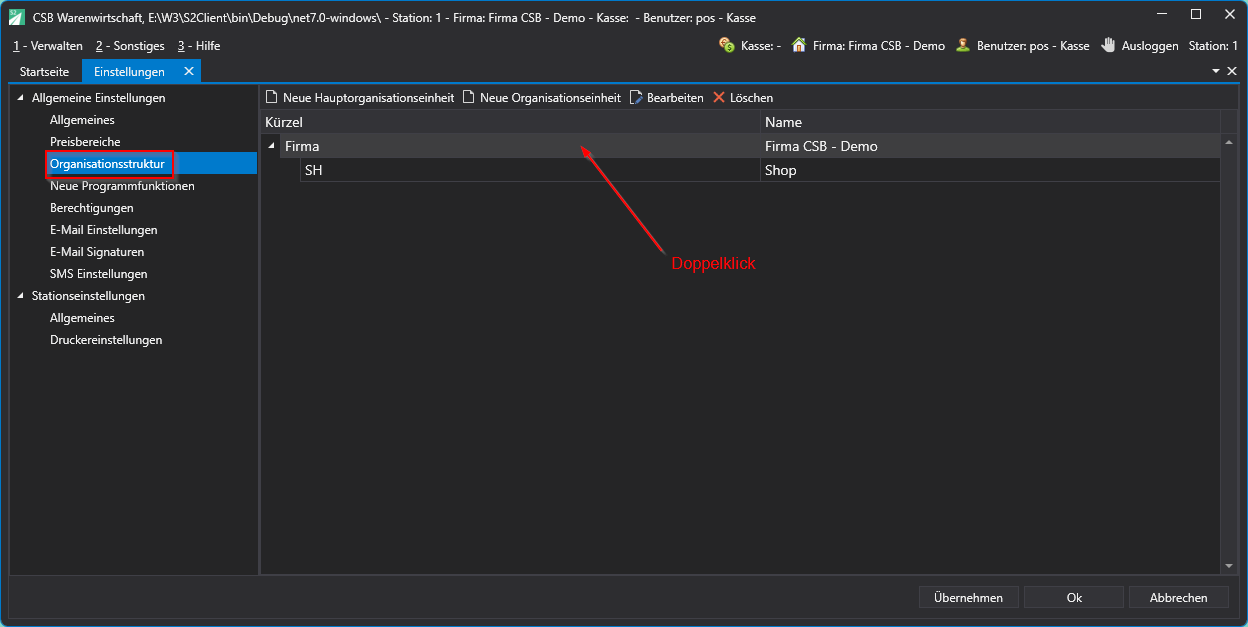Select E-Mail Einstellungen in the tree
Image resolution: width=1248 pixels, height=627 pixels.
104,230
